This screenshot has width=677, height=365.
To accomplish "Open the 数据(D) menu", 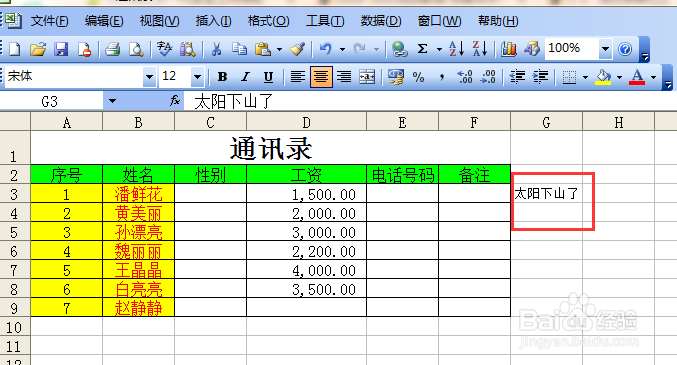I will [381, 21].
